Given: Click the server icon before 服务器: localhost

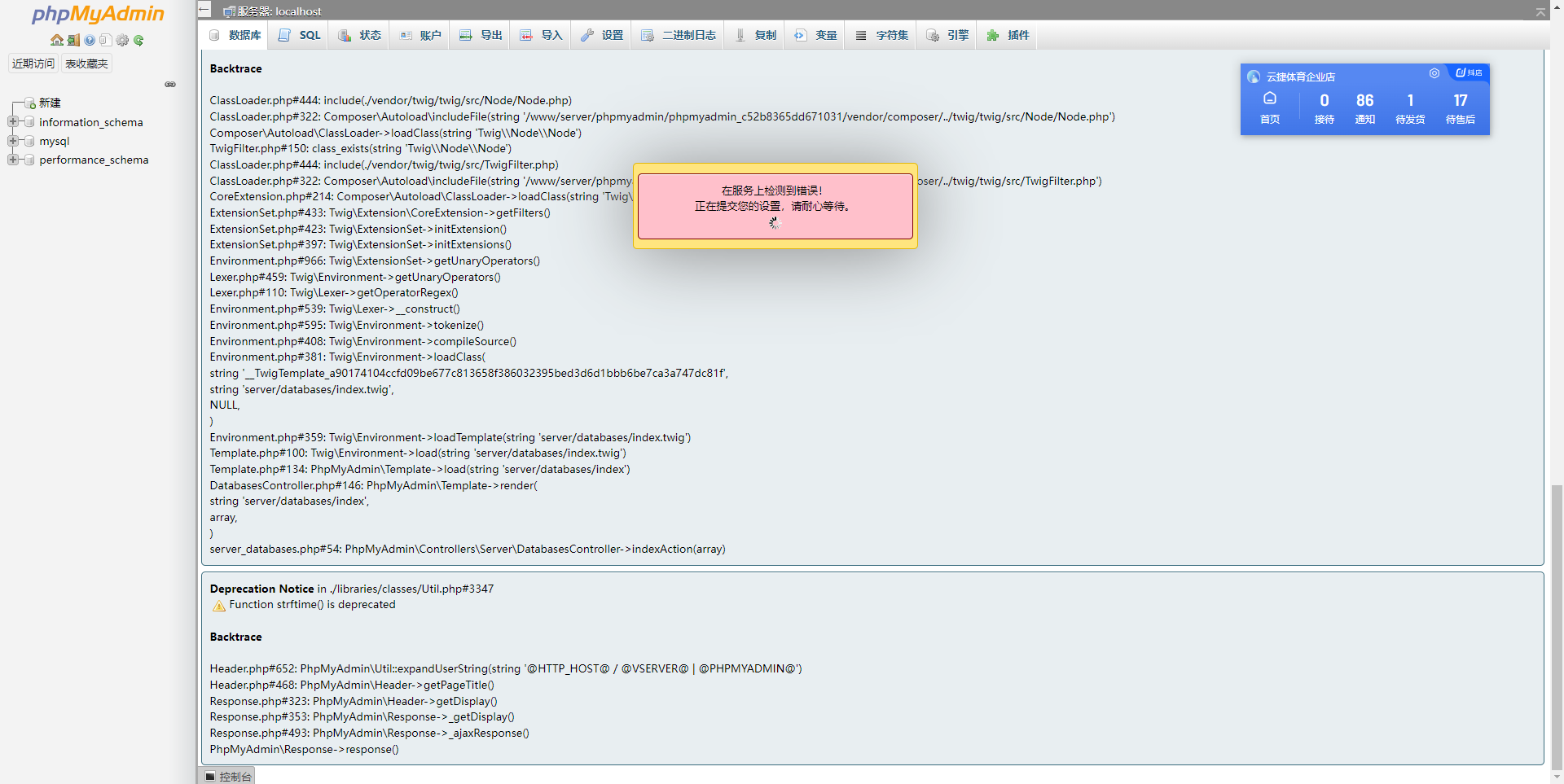Looking at the screenshot, I should point(229,11).
